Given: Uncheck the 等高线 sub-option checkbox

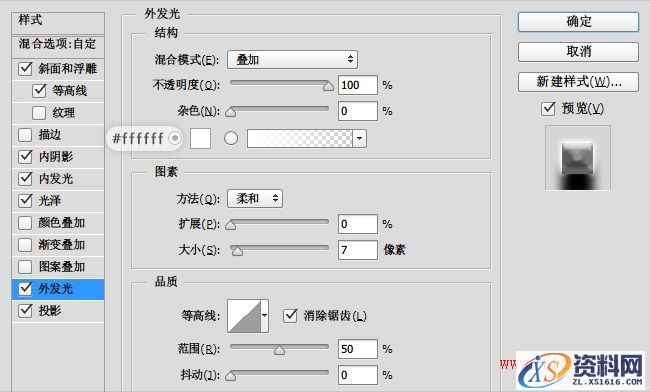Looking at the screenshot, I should click(39, 90).
